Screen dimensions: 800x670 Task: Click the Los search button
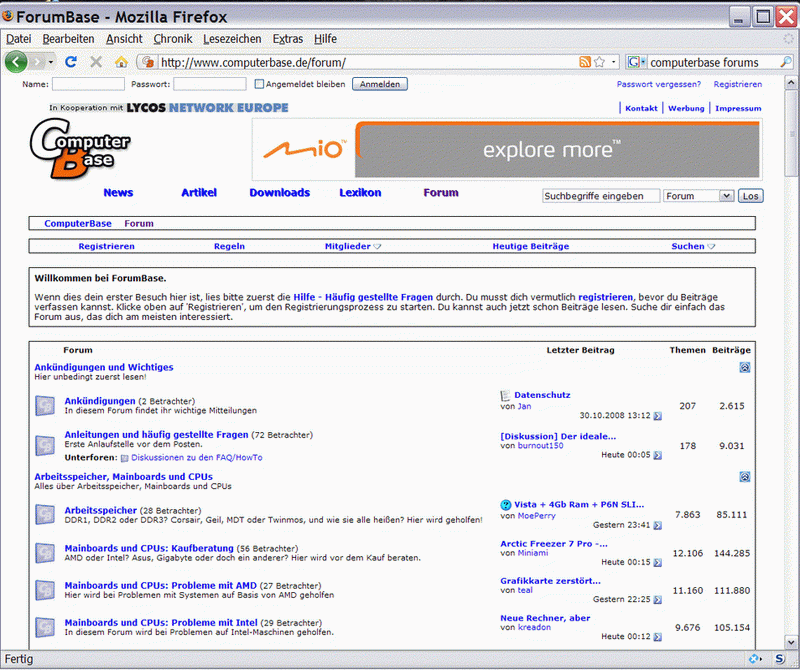click(751, 196)
